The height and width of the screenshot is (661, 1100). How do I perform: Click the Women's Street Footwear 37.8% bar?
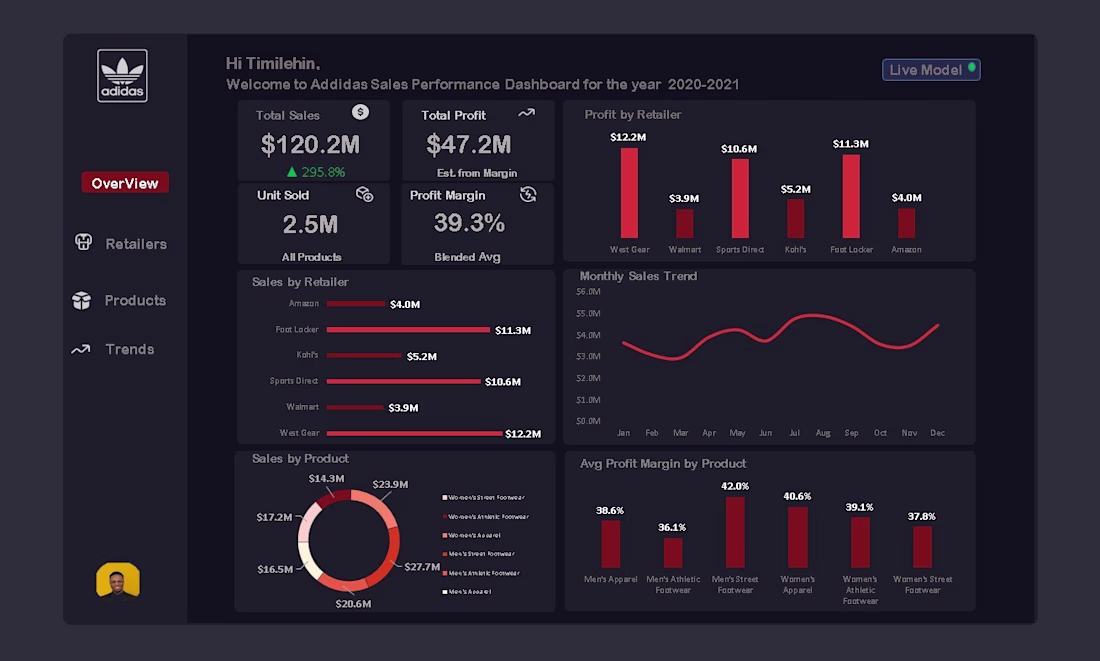coord(923,547)
